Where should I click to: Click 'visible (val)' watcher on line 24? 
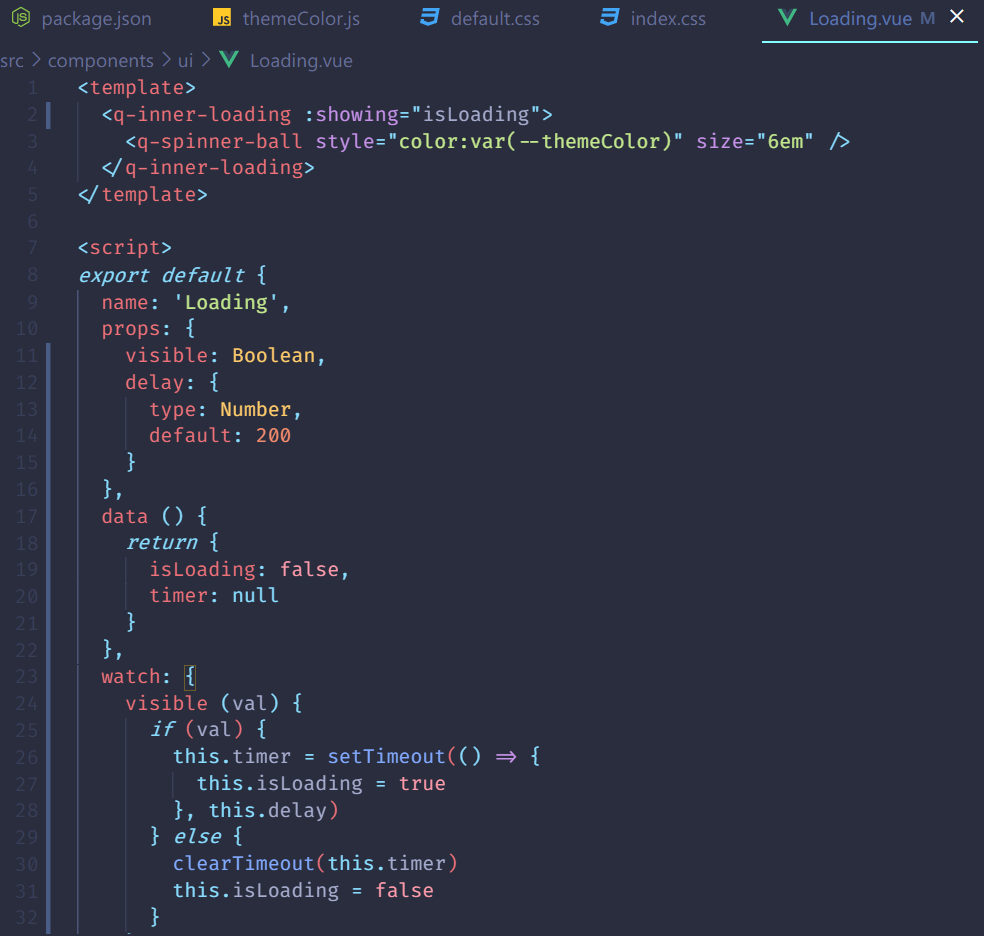pyautogui.click(x=202, y=703)
